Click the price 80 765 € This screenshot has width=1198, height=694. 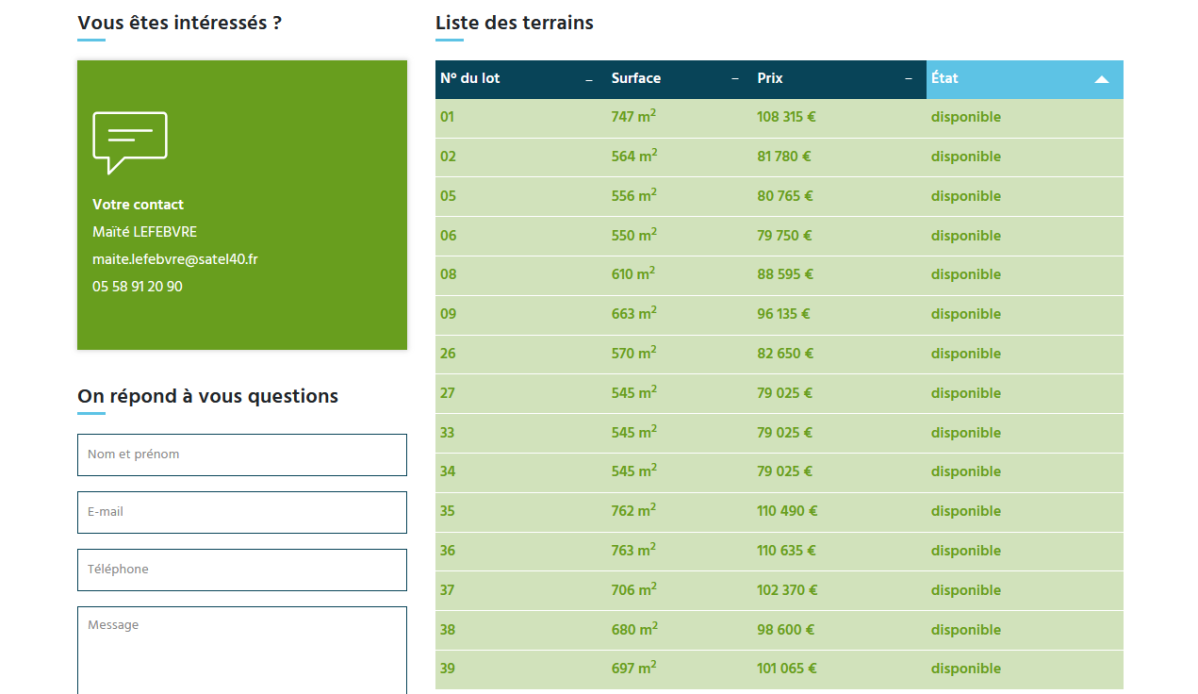(x=785, y=196)
